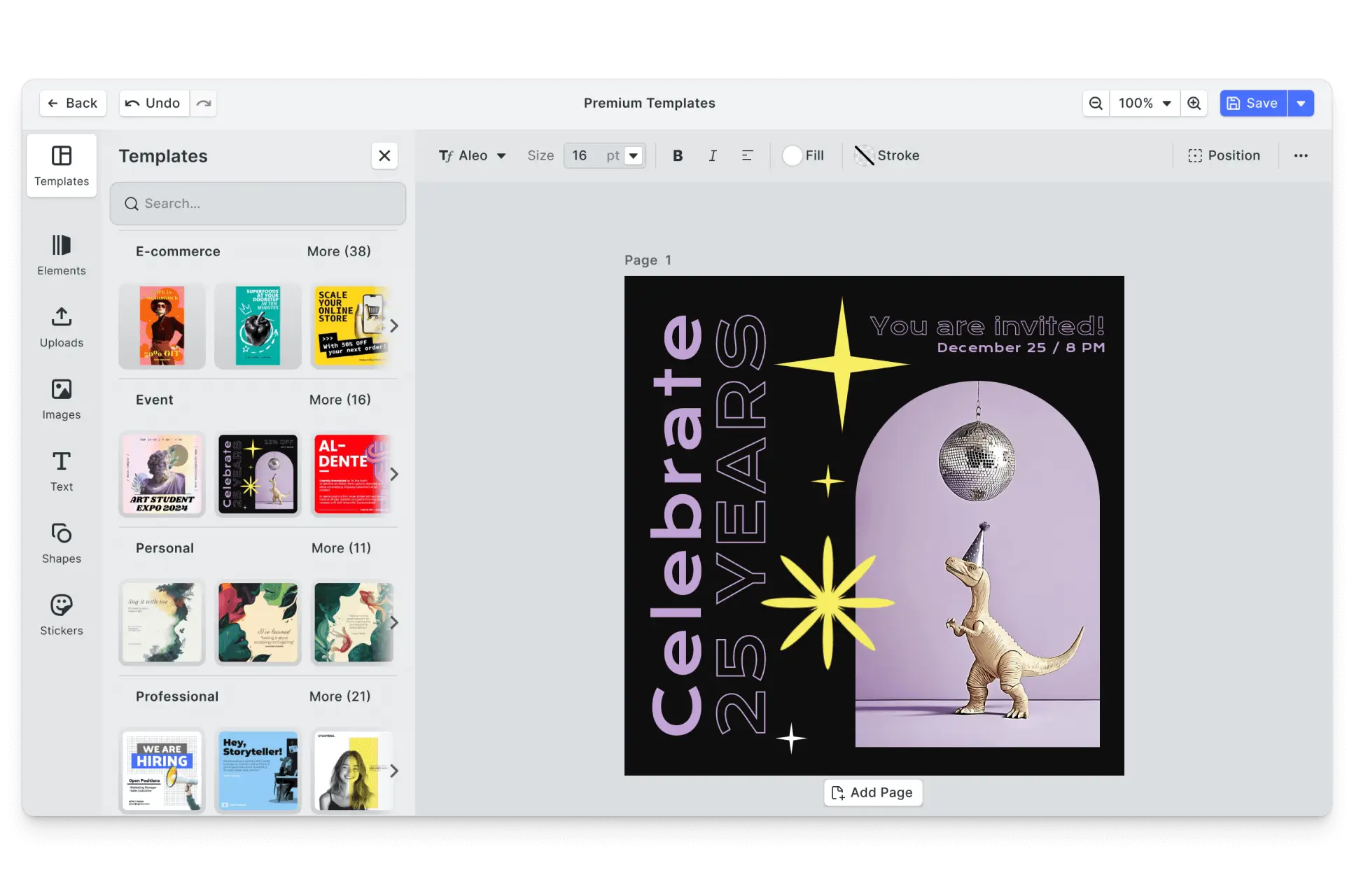The width and height of the screenshot is (1354, 896).
Task: Click the E-commerce category heading
Action: (178, 251)
